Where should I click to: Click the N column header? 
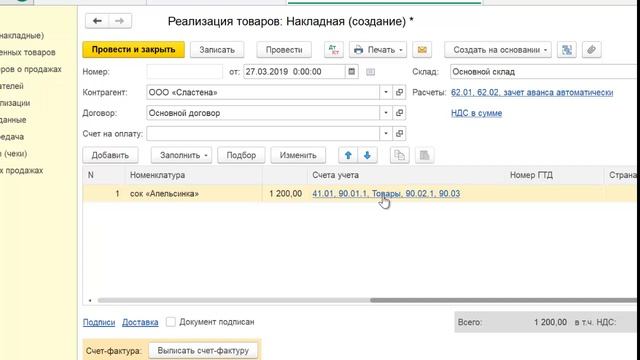click(x=104, y=175)
